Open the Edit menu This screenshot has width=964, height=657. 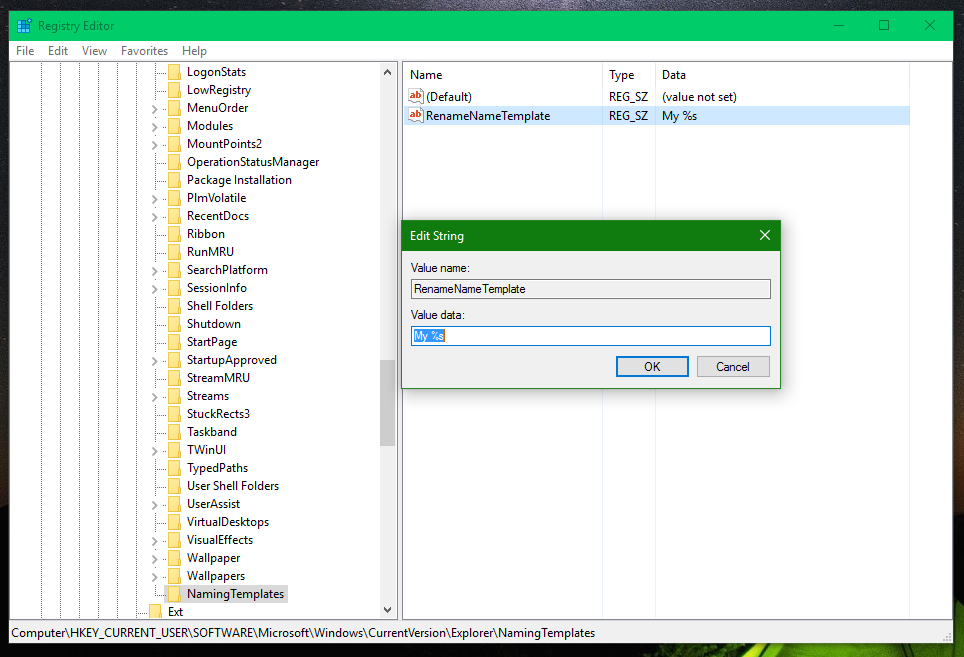click(x=58, y=50)
